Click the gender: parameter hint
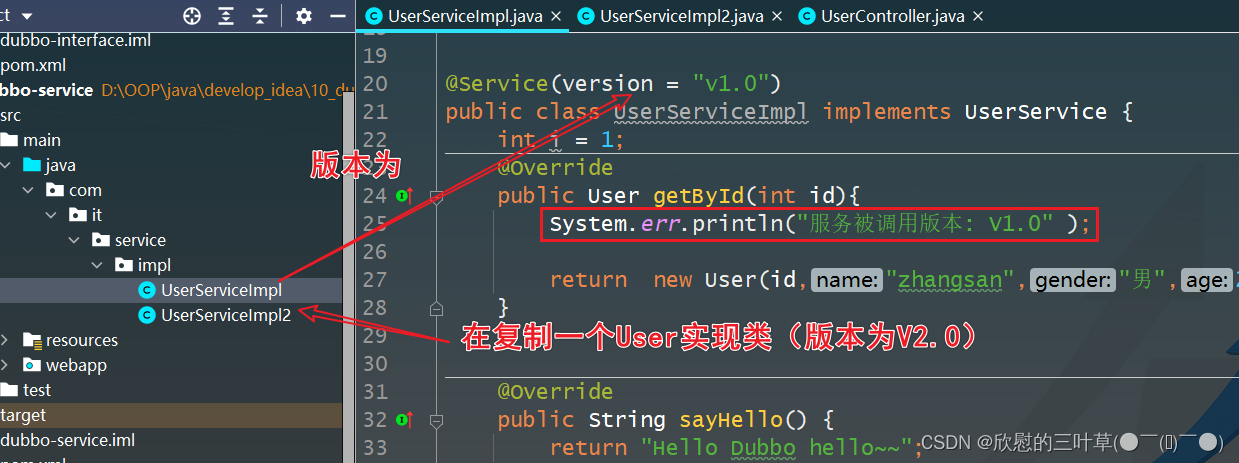The image size is (1239, 463). 1074,281
